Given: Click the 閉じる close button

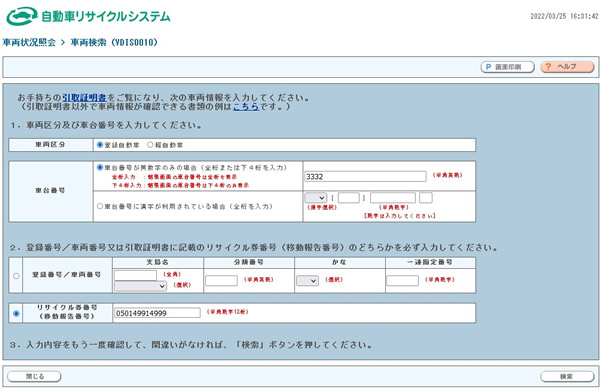Looking at the screenshot, I should 34,376.
